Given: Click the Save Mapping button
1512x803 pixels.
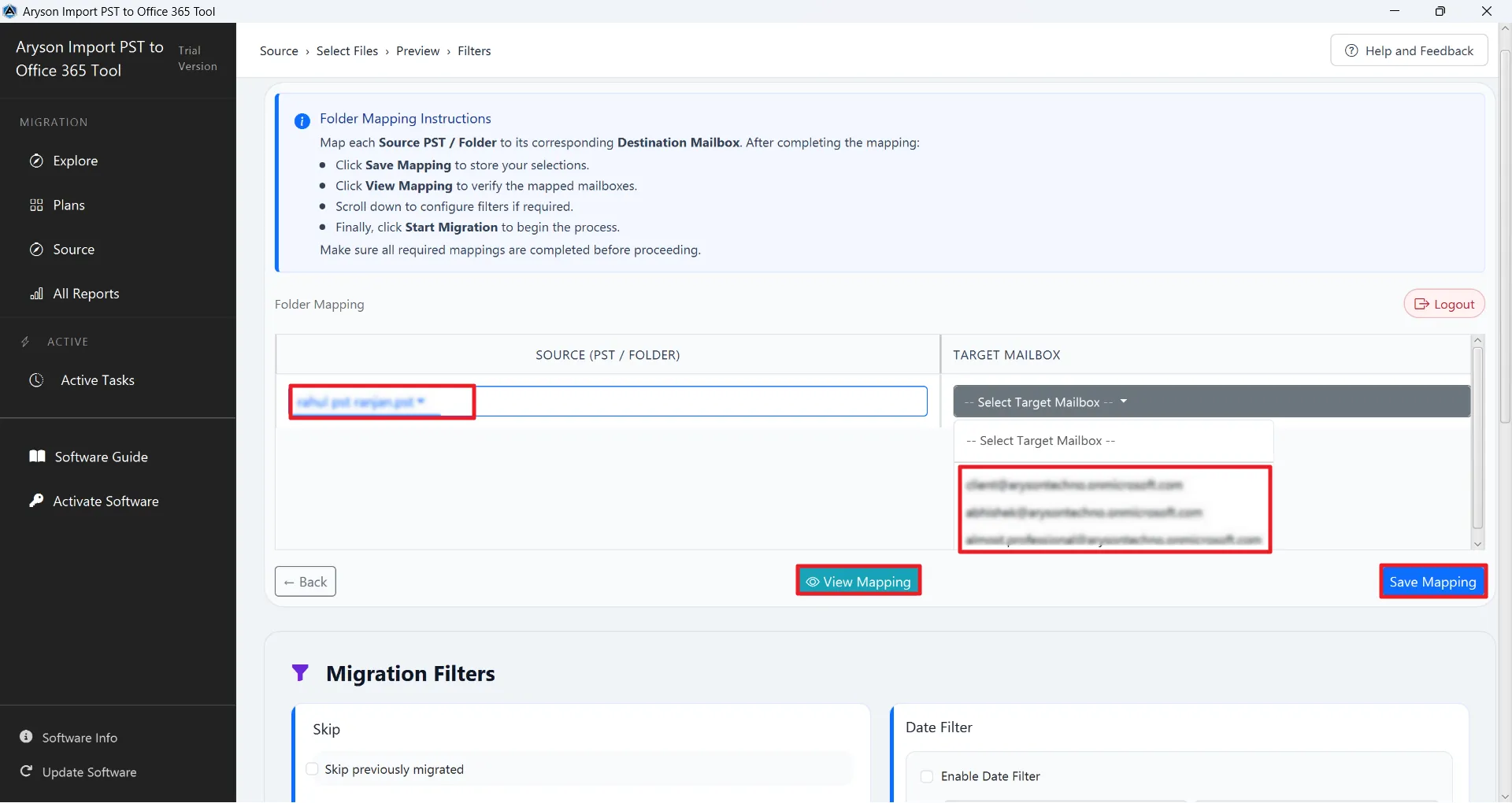Looking at the screenshot, I should 1432,582.
